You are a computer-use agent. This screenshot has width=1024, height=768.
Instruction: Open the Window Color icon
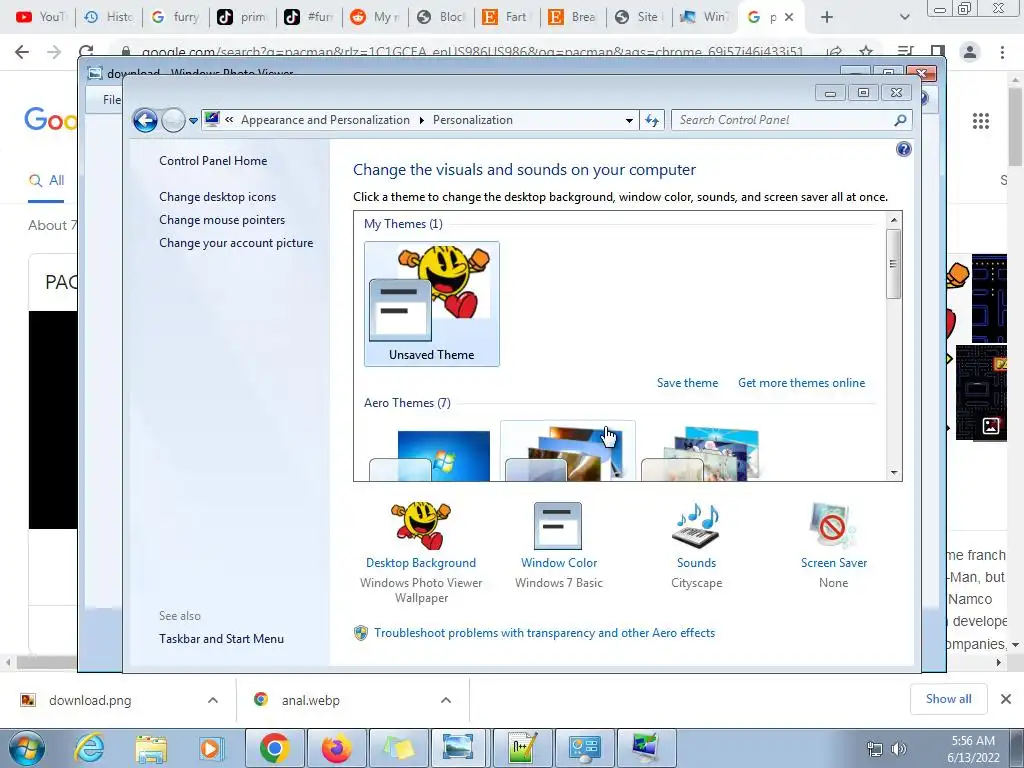[x=558, y=525]
